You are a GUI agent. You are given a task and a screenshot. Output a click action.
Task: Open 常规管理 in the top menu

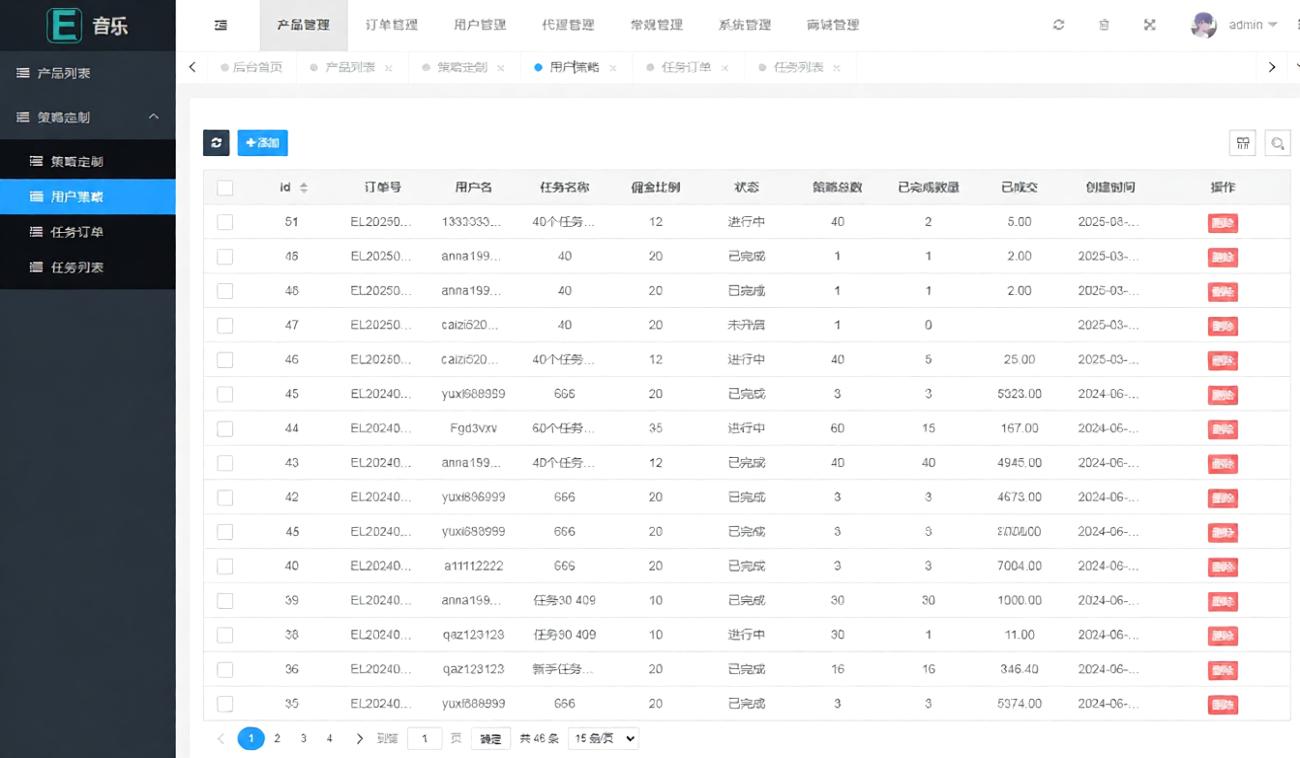(656, 25)
